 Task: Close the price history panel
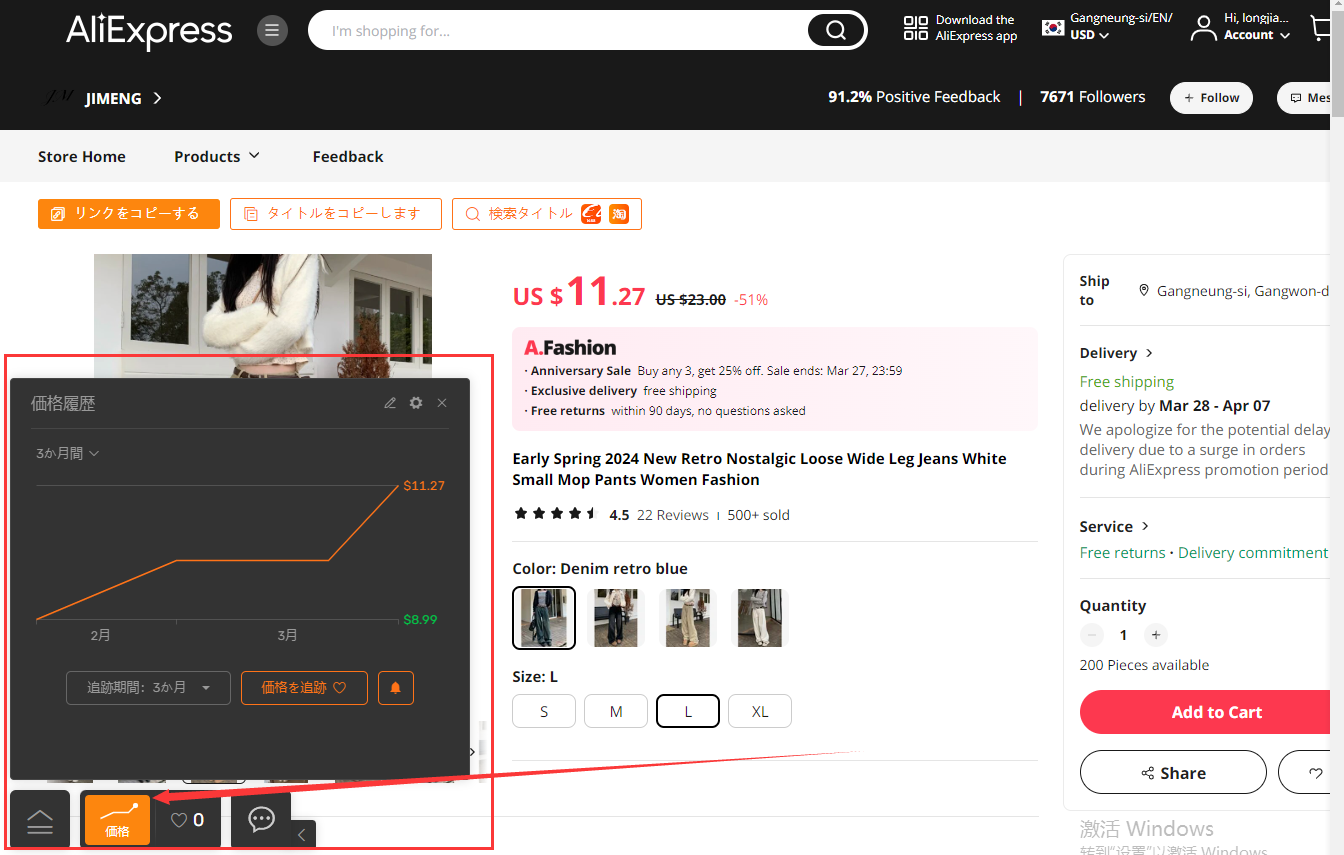[x=442, y=403]
